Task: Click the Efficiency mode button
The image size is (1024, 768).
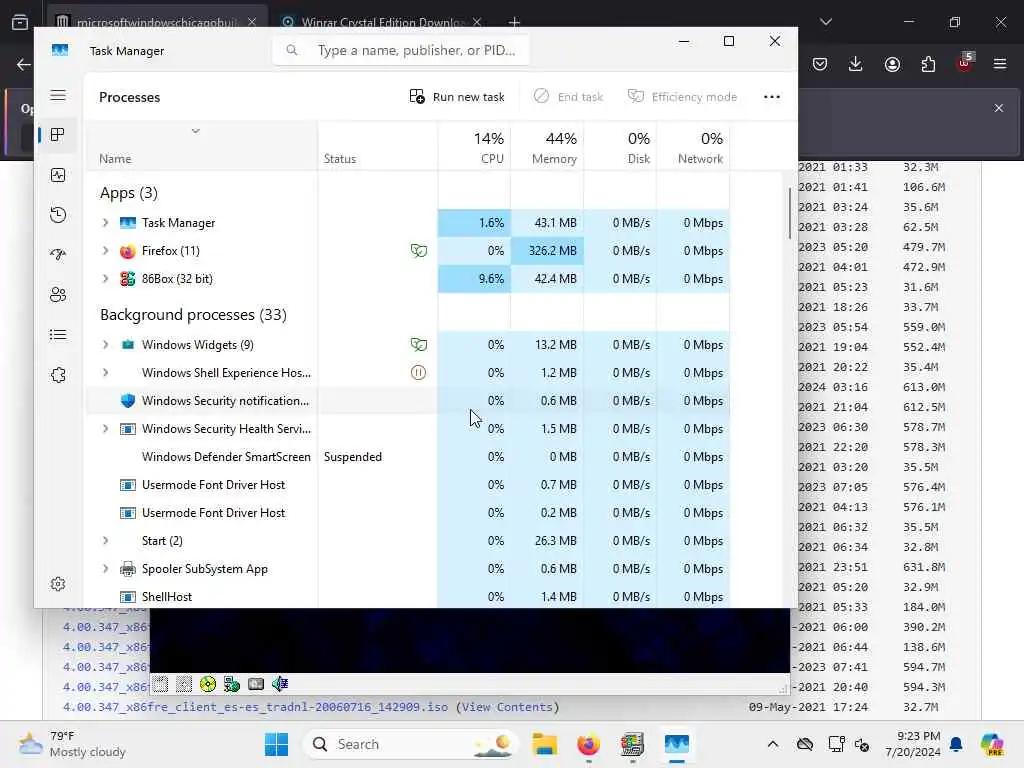Action: pyautogui.click(x=682, y=97)
